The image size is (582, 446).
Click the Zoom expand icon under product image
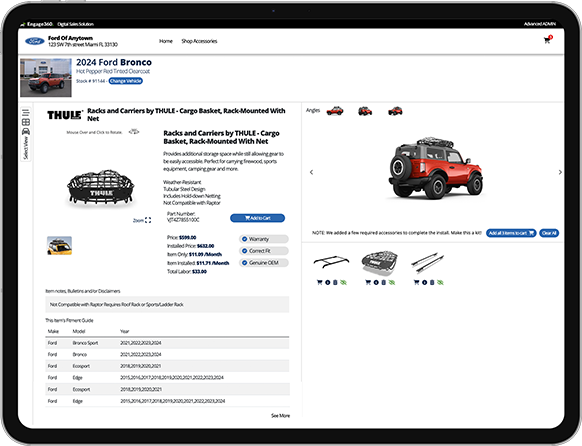(148, 220)
